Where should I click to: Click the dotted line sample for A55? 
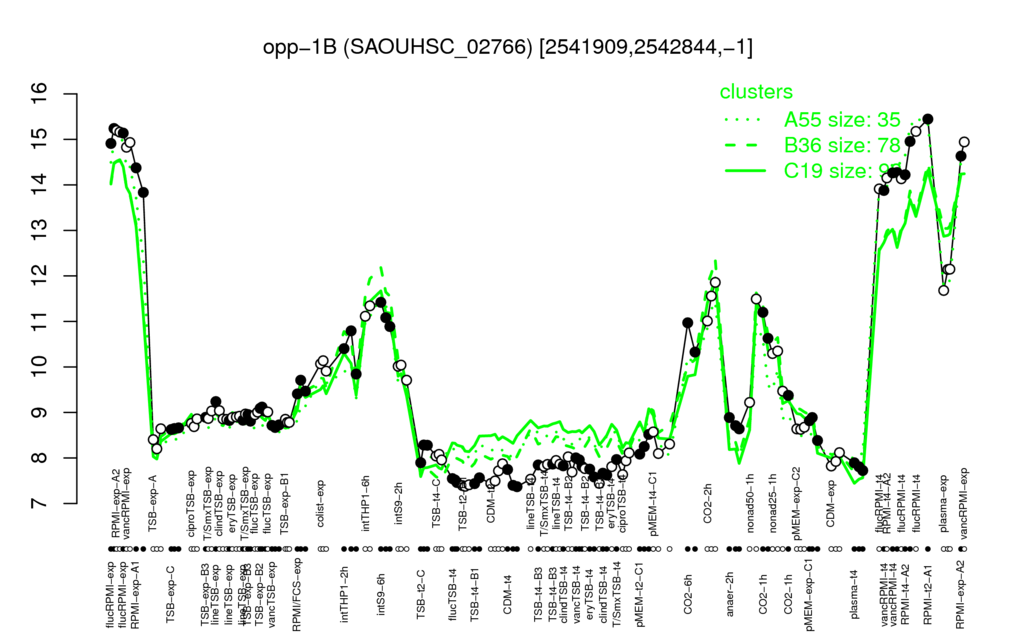pyautogui.click(x=743, y=120)
